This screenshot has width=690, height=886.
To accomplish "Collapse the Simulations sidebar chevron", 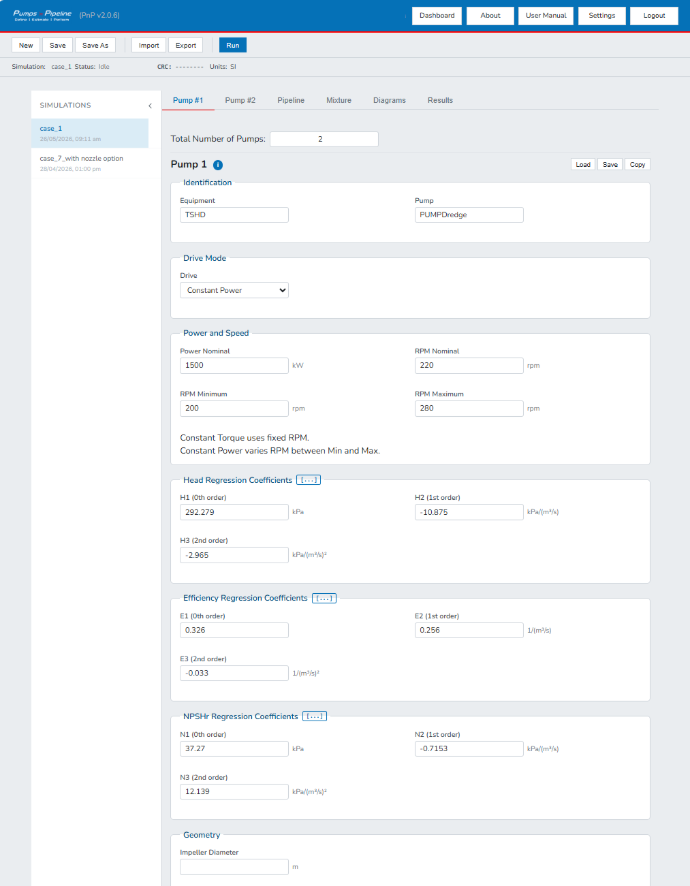I will tap(150, 106).
